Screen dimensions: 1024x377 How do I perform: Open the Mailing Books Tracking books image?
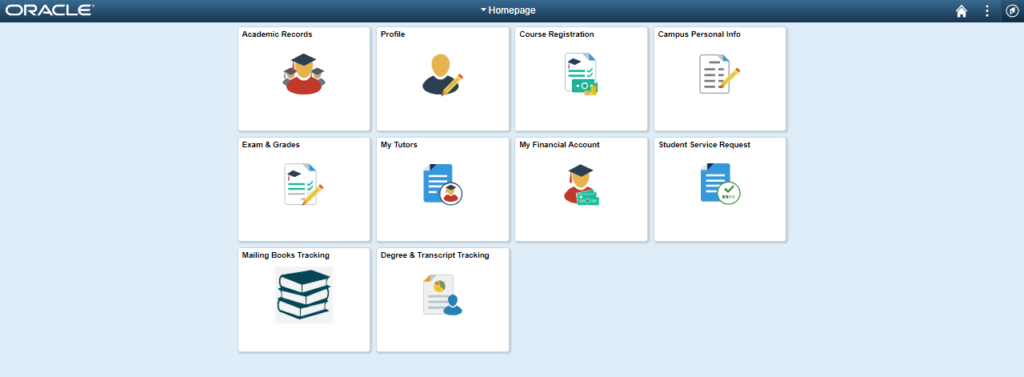click(304, 295)
